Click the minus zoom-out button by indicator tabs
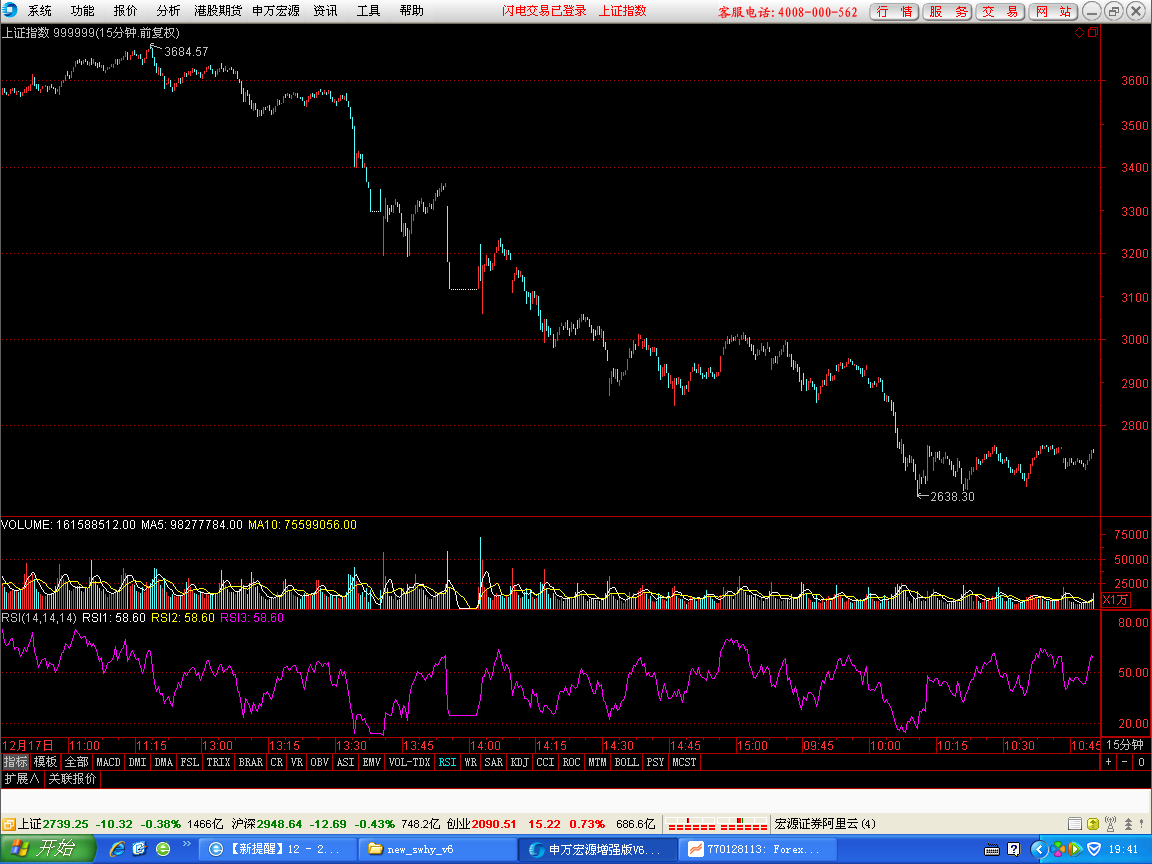Screen dimensions: 1152x864 [1125, 762]
